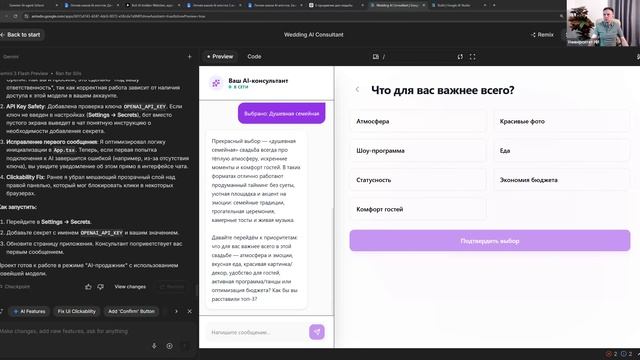Show more suggestion chips with the arrow
This screenshot has width=640, height=360.
coord(176,311)
